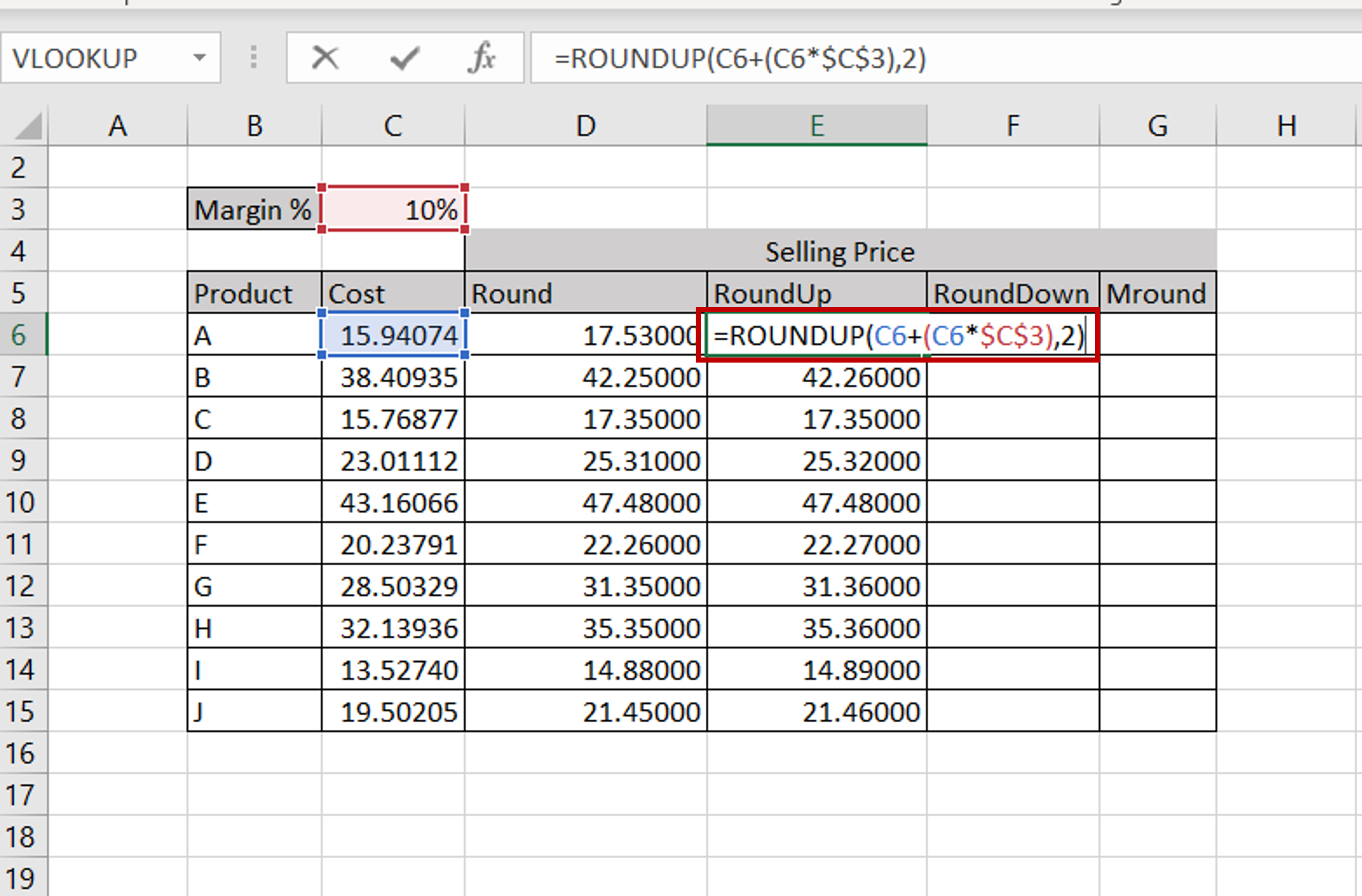Click Round value 42.25000

point(586,376)
